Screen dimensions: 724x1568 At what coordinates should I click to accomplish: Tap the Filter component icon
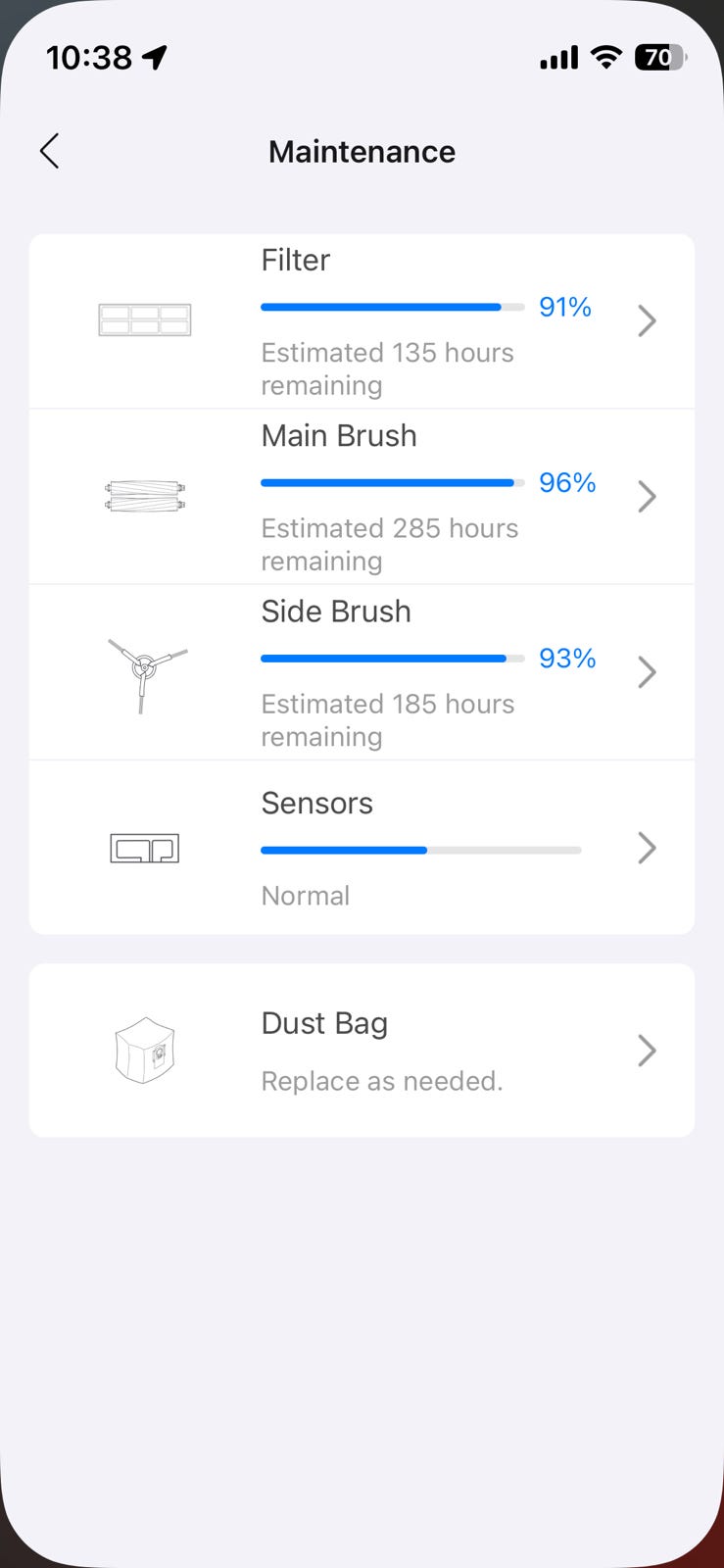(145, 320)
